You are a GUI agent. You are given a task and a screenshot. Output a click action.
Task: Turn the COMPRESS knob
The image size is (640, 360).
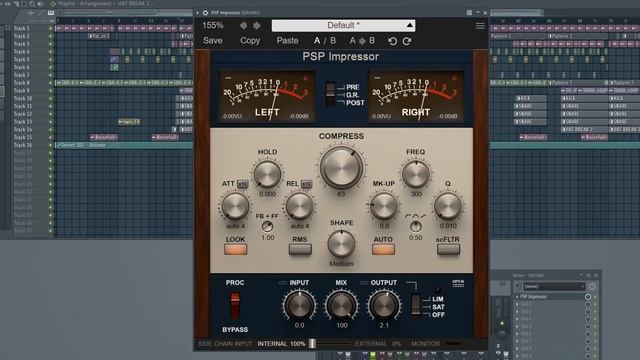[341, 167]
